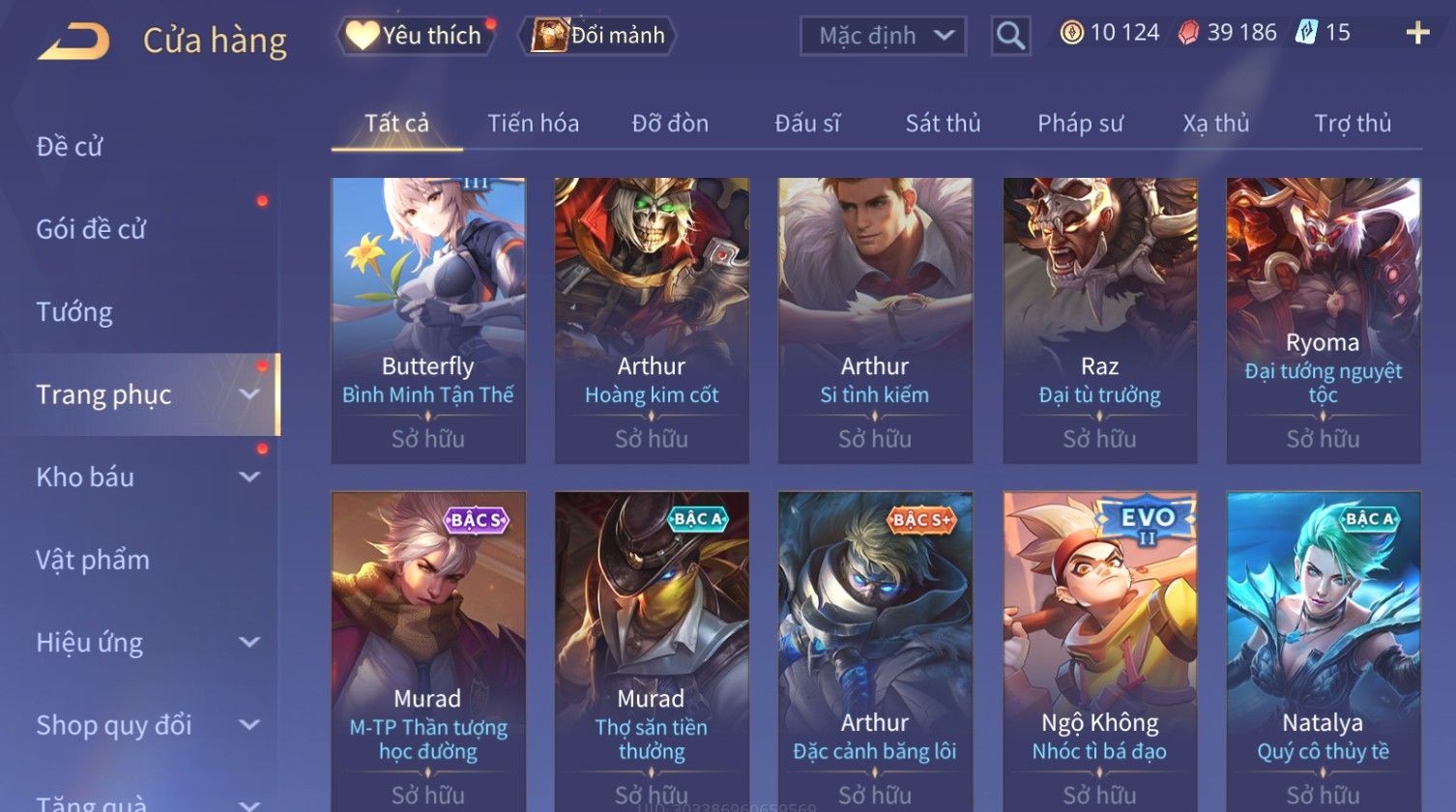This screenshot has height=812, width=1456.
Task: Expand the Kho báu sidebar section
Action: point(249,477)
